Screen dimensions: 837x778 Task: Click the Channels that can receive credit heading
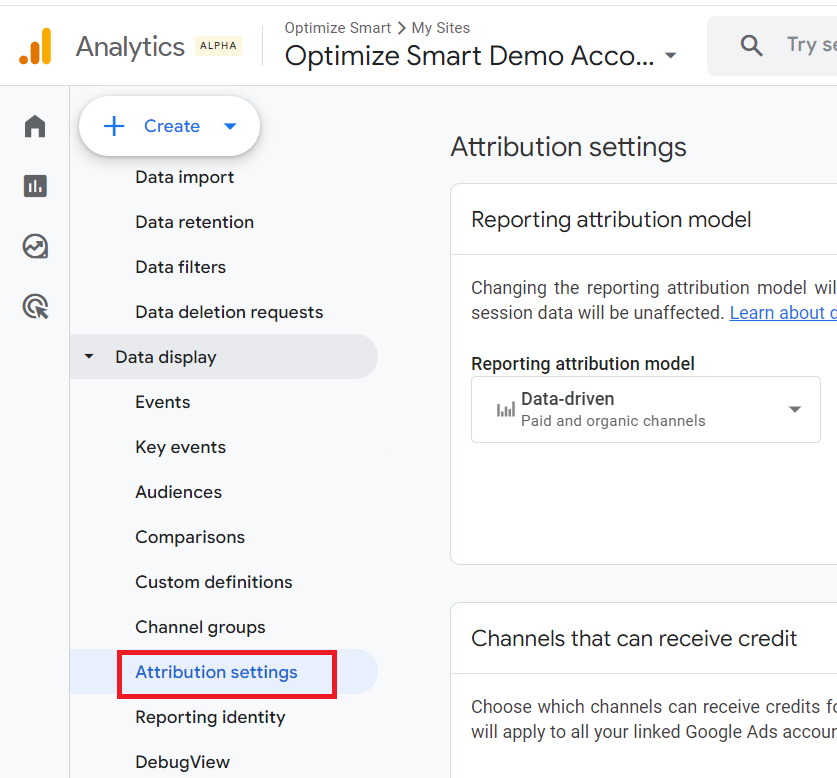pos(634,639)
